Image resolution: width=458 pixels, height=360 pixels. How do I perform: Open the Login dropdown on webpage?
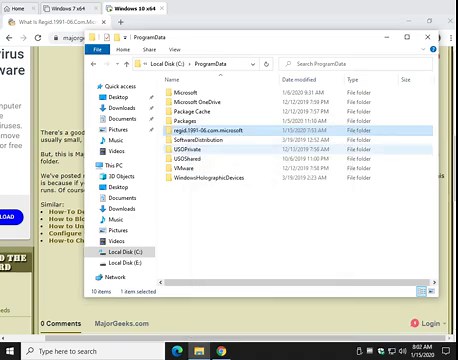click(429, 323)
